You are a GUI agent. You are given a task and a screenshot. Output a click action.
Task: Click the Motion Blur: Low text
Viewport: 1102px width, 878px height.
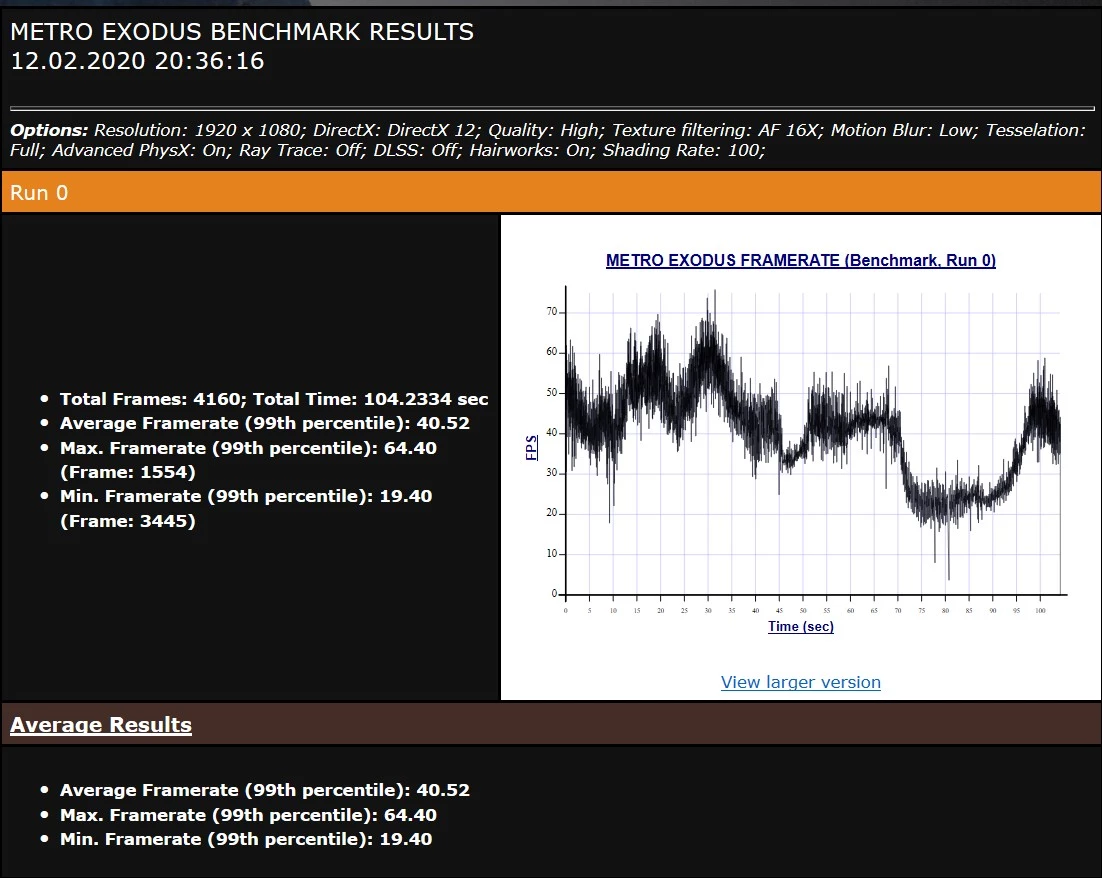pos(904,130)
